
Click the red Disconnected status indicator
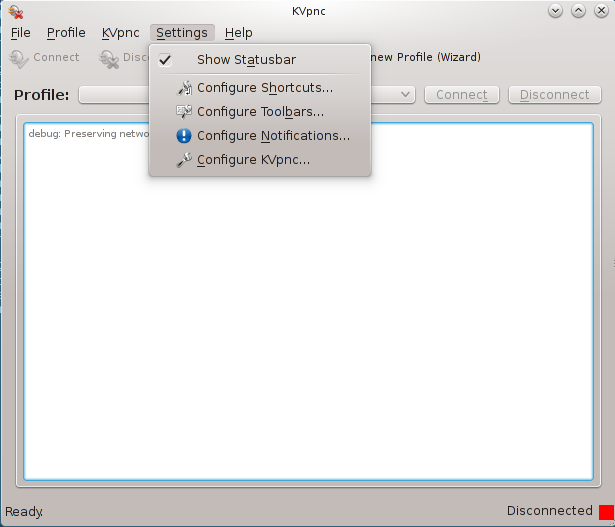click(606, 512)
